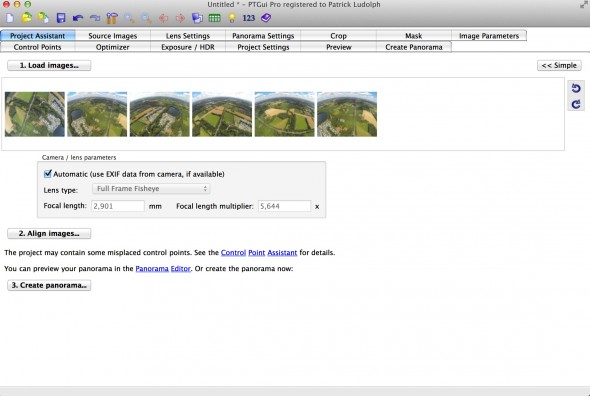Switch to Simple mode
590x396 pixels.
(559, 65)
